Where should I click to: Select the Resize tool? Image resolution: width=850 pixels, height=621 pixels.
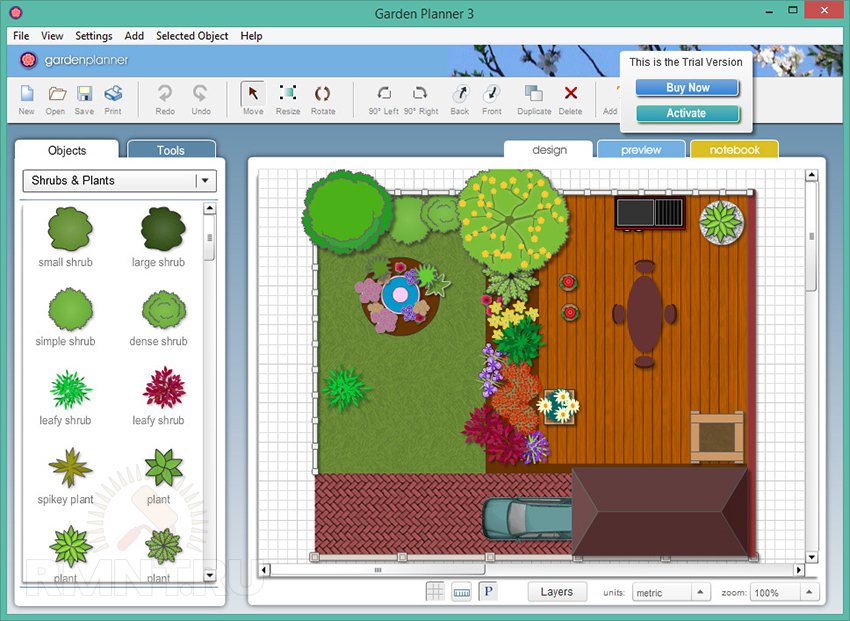(x=288, y=98)
